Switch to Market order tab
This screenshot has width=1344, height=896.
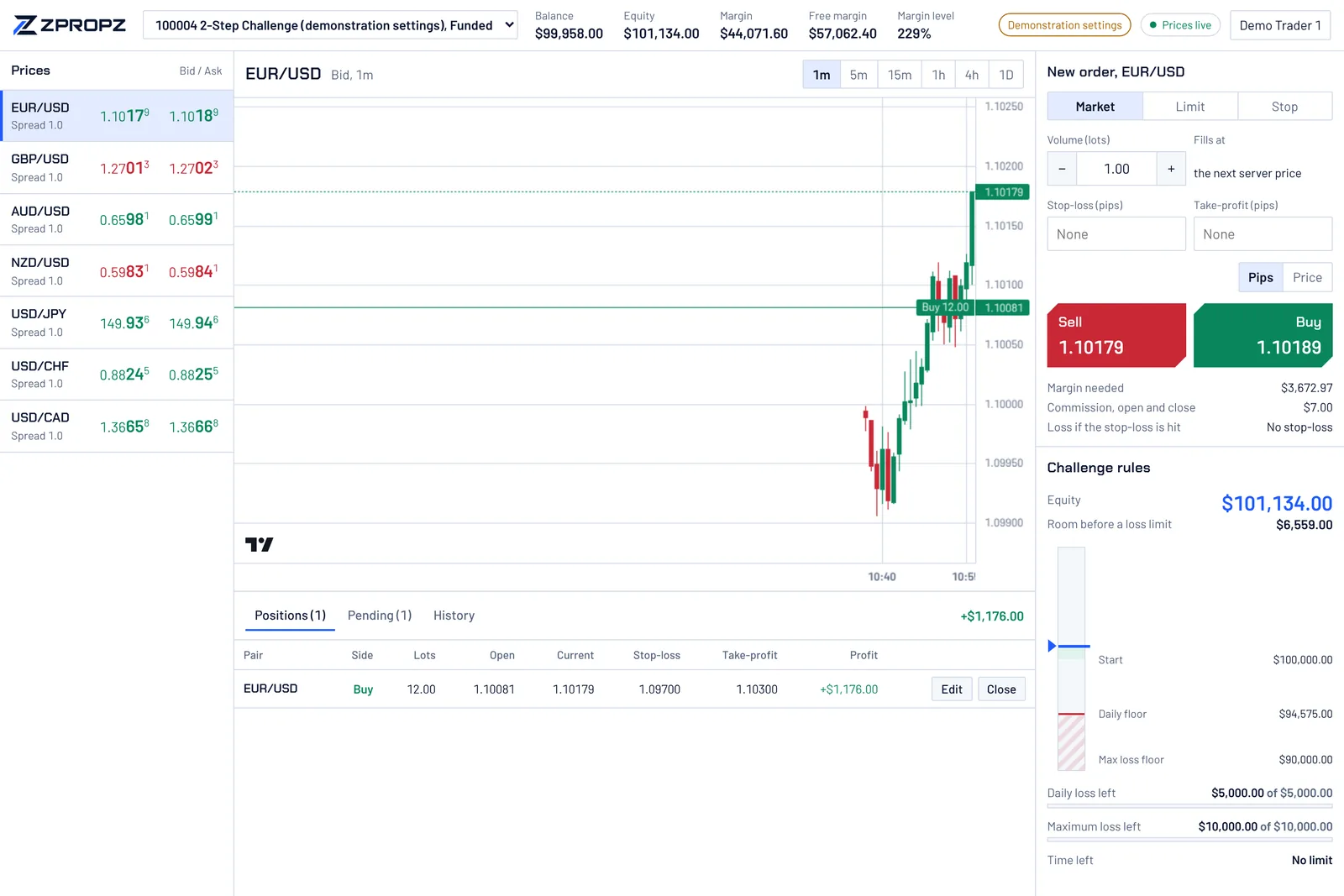click(1095, 107)
